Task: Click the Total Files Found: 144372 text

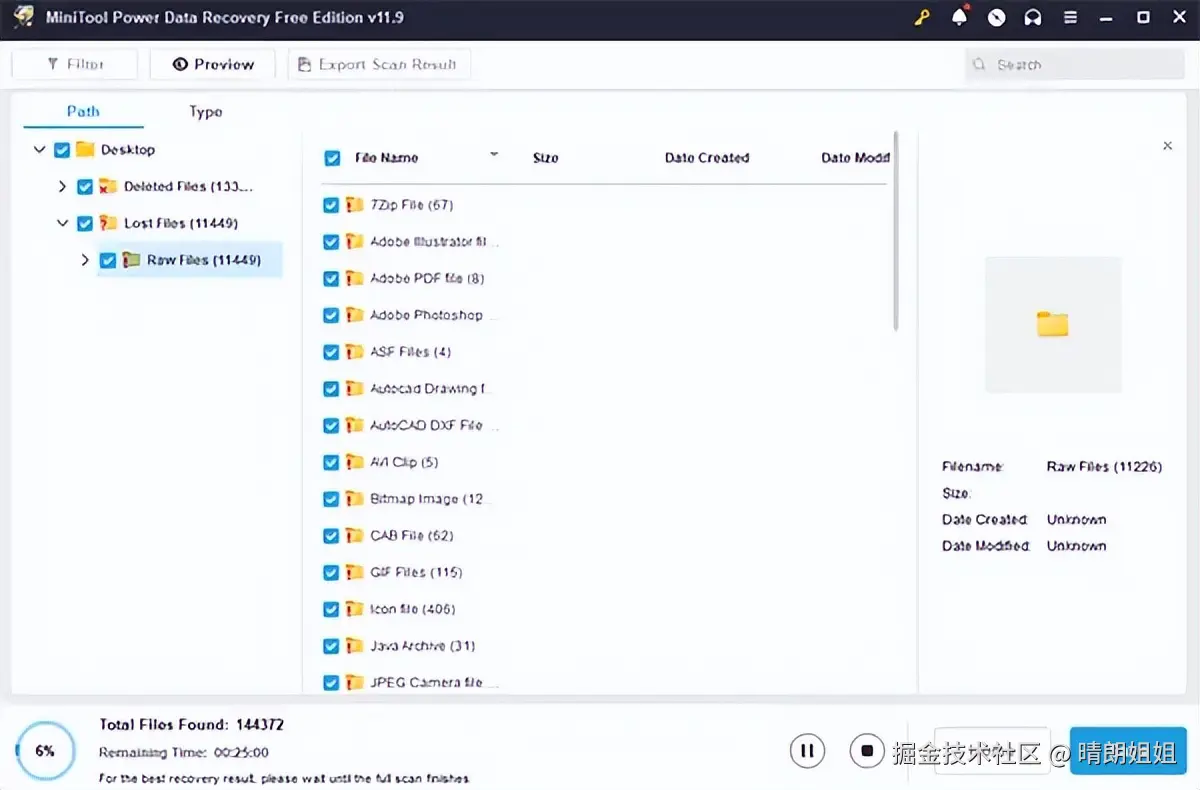Action: pos(191,724)
